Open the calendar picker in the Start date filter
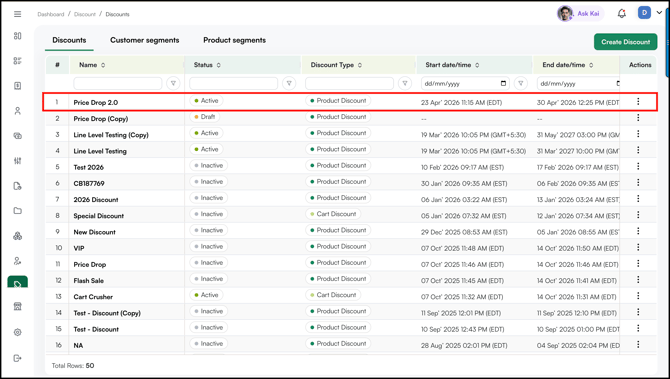Image resolution: width=670 pixels, height=379 pixels. click(x=503, y=83)
